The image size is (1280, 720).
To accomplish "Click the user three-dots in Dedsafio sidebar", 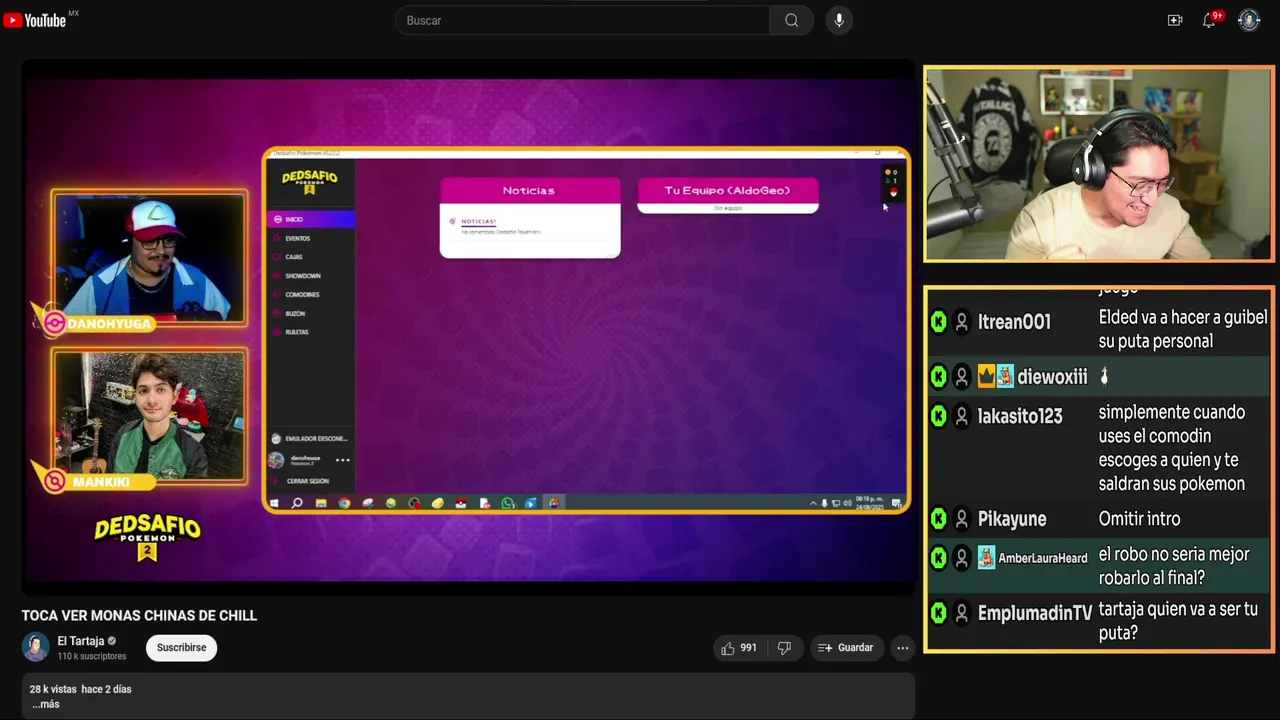I will 342,460.
